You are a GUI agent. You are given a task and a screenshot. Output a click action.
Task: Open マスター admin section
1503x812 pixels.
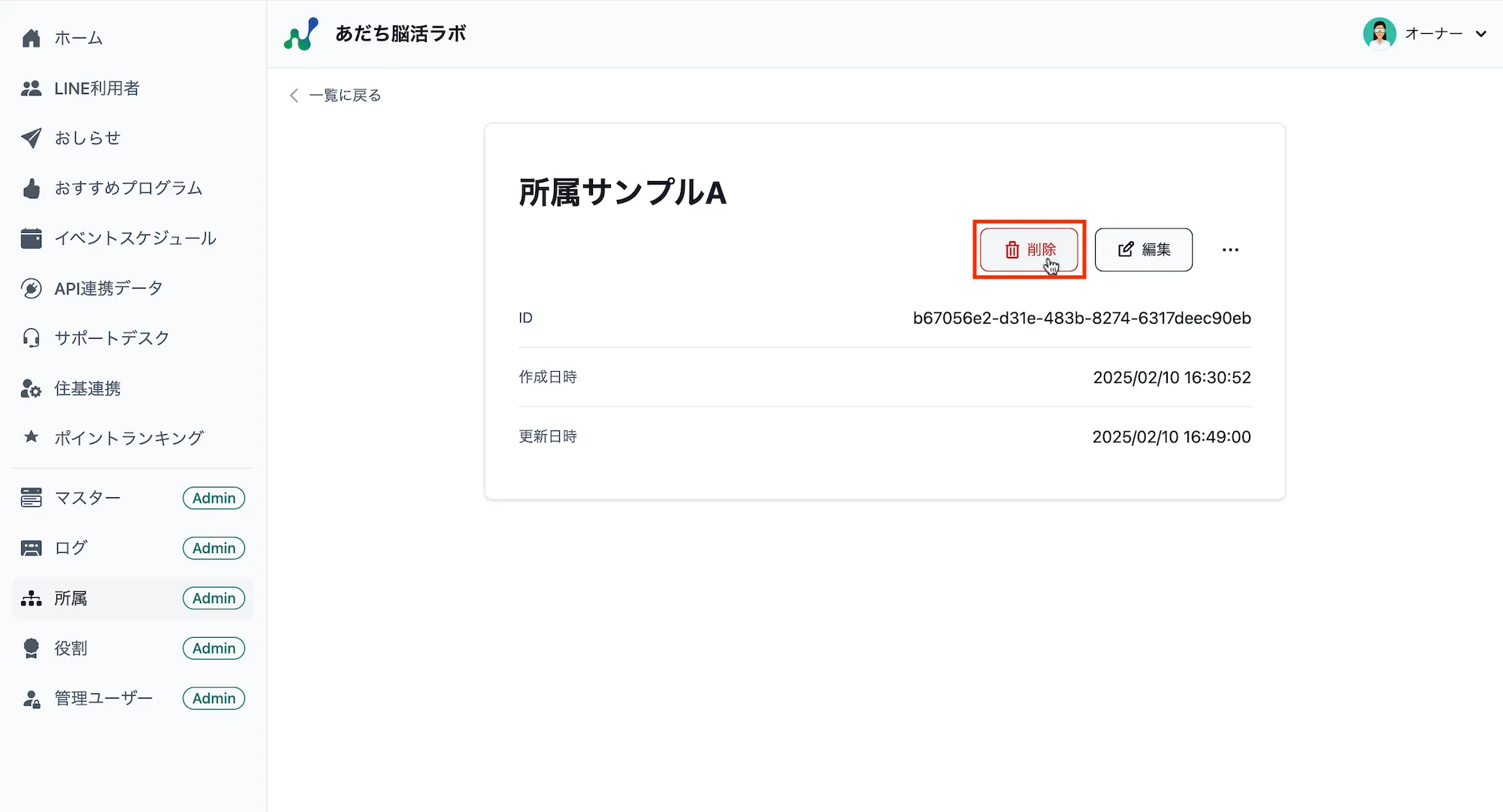(133, 498)
